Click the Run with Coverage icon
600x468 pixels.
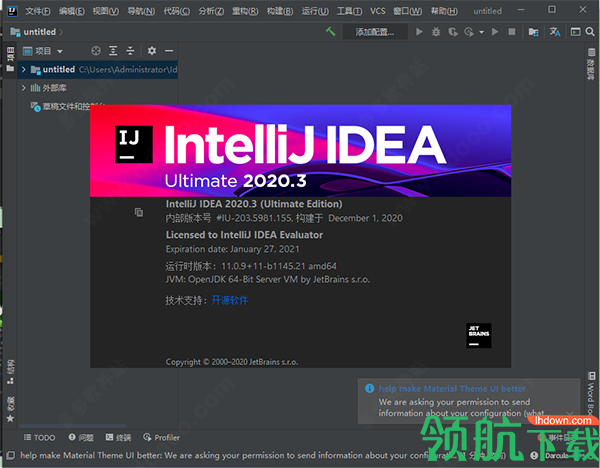pos(453,32)
